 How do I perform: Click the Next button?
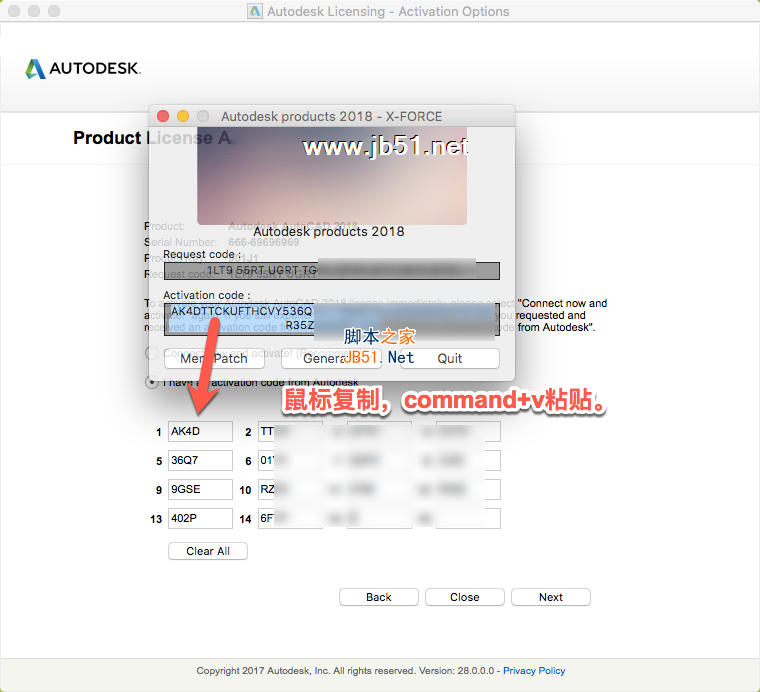click(551, 597)
